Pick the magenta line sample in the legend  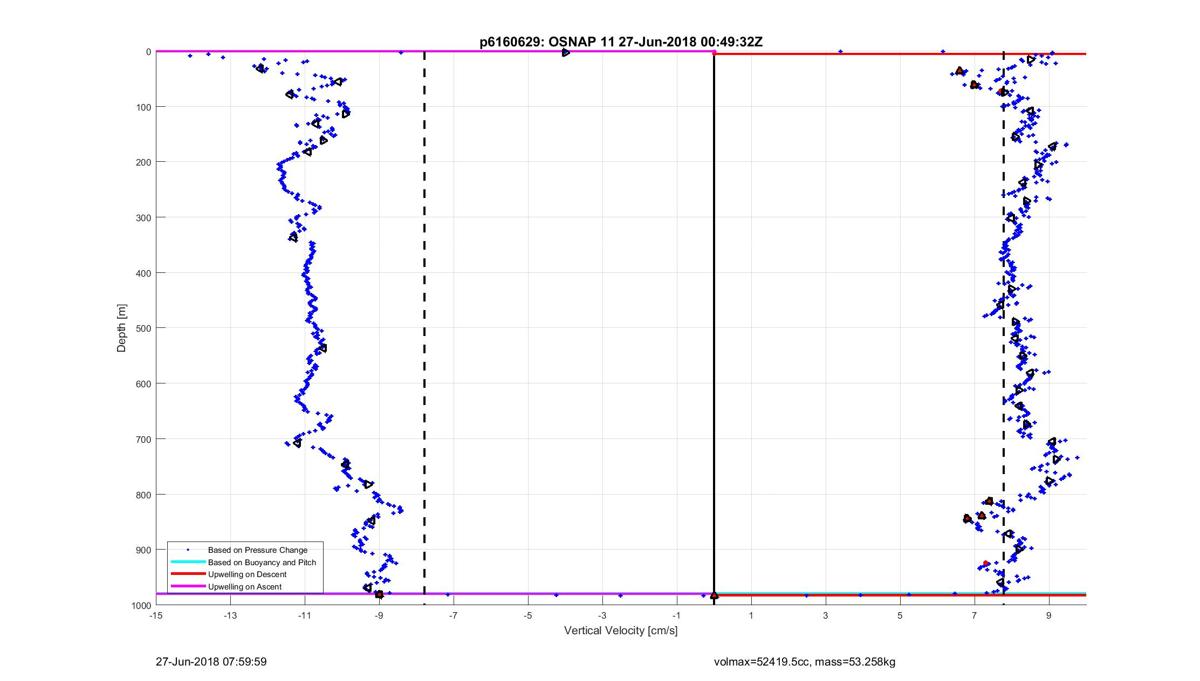coord(187,586)
